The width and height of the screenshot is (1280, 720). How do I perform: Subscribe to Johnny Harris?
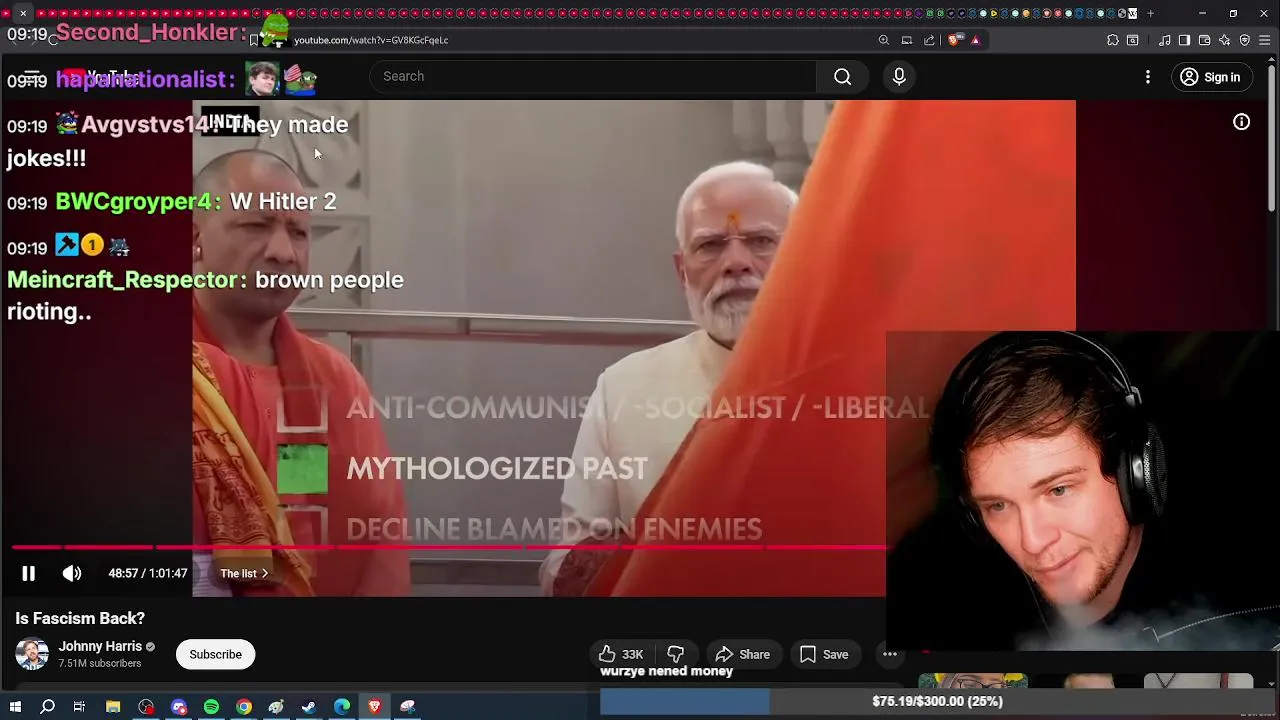pos(216,654)
